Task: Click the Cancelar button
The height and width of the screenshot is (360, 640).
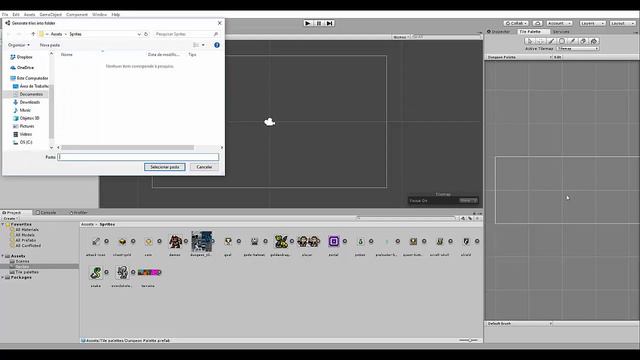Action: (204, 167)
